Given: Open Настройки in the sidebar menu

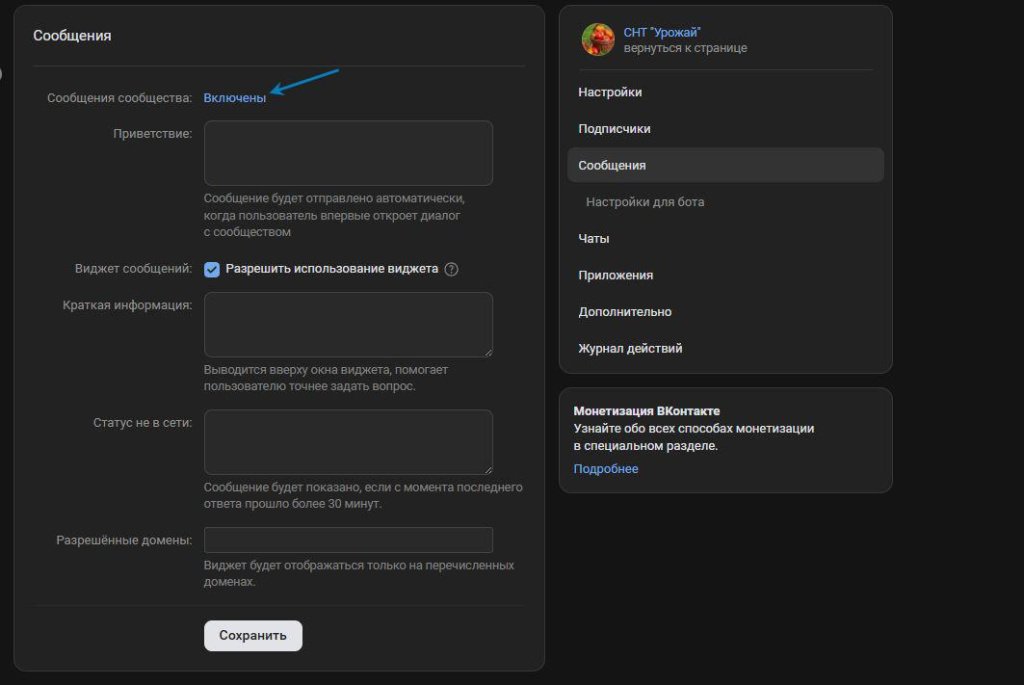Looking at the screenshot, I should [x=610, y=92].
